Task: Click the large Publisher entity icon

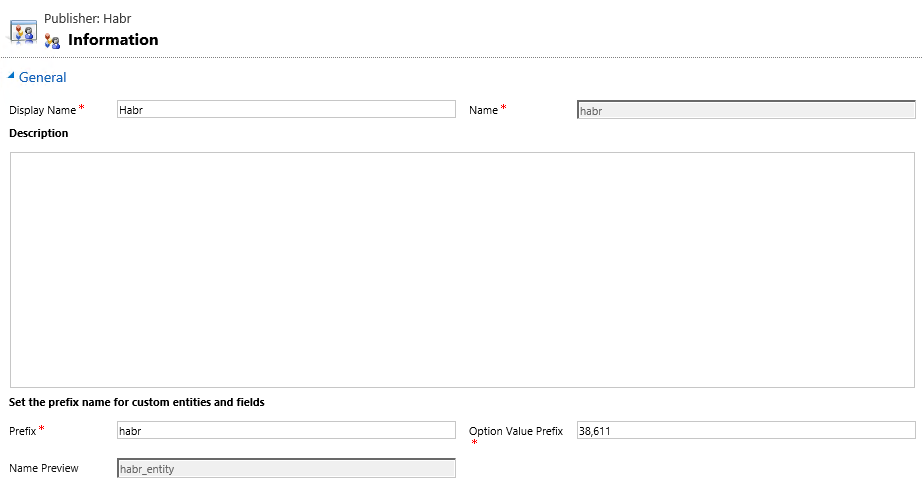Action: (22, 32)
